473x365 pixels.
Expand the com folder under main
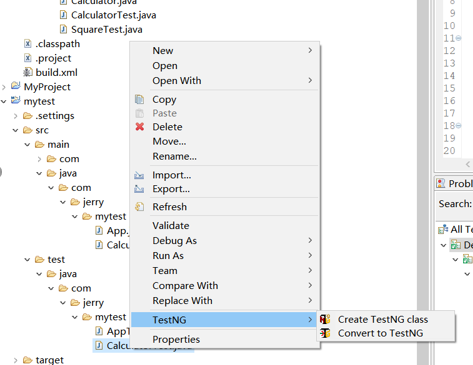(x=39, y=159)
